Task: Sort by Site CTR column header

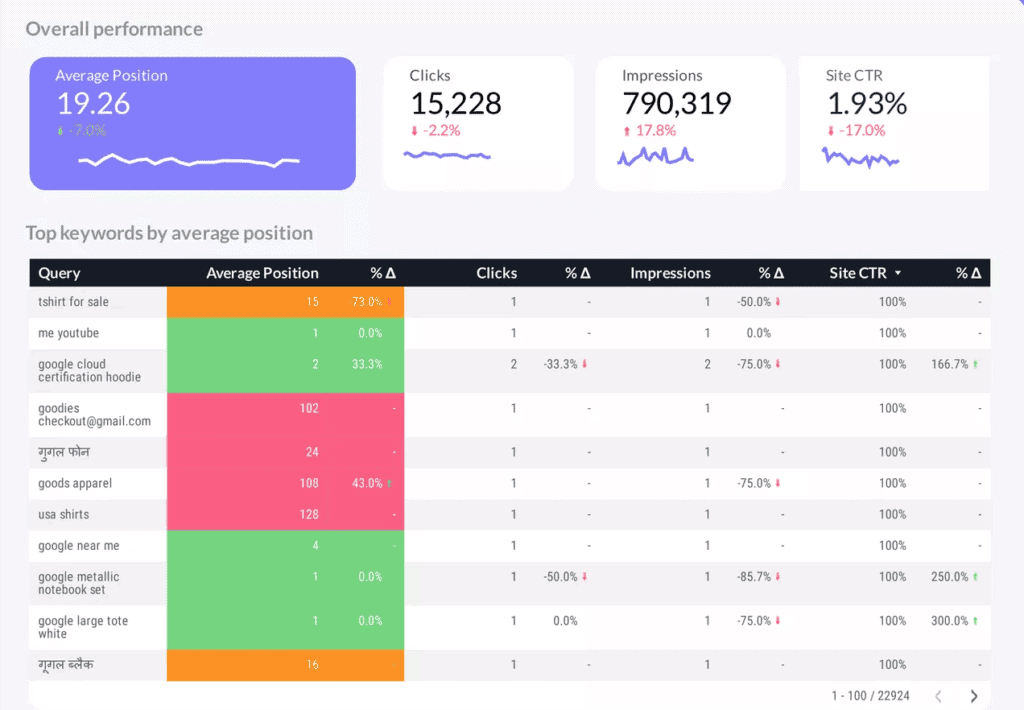Action: pyautogui.click(x=858, y=273)
